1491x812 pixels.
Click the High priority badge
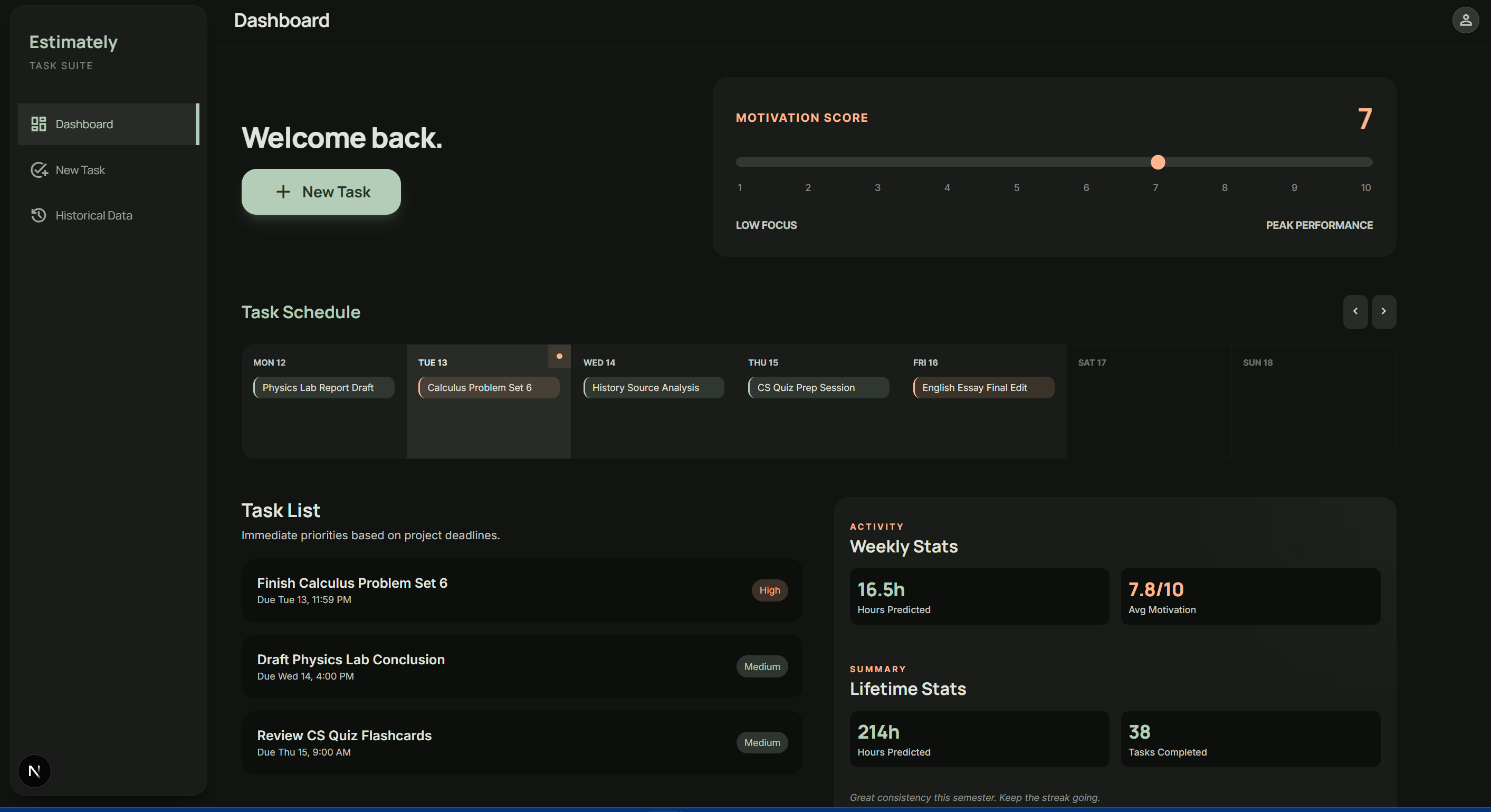[769, 590]
